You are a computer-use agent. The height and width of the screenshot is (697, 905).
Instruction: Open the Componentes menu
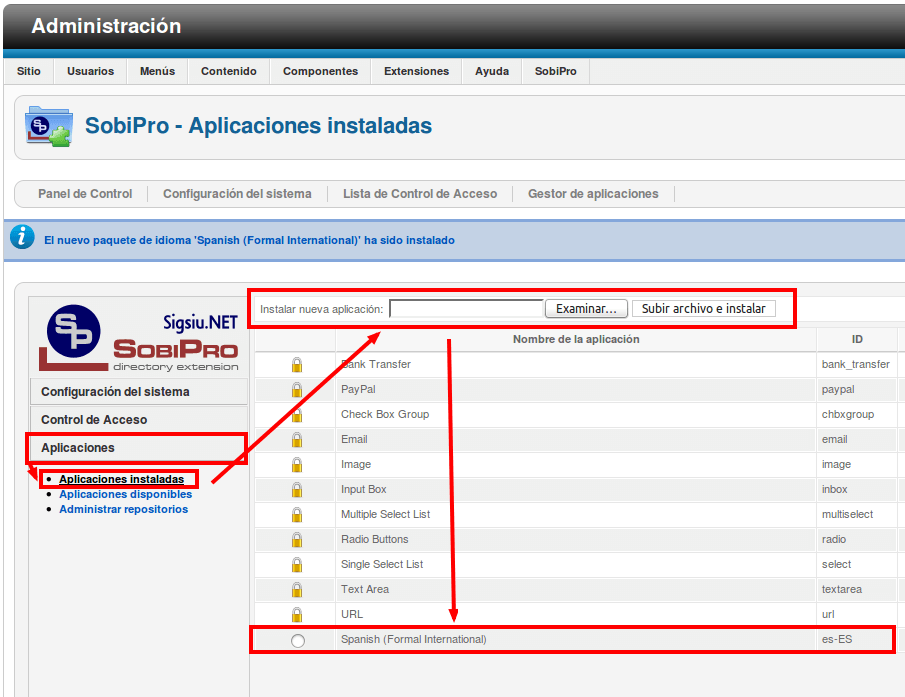pos(320,71)
